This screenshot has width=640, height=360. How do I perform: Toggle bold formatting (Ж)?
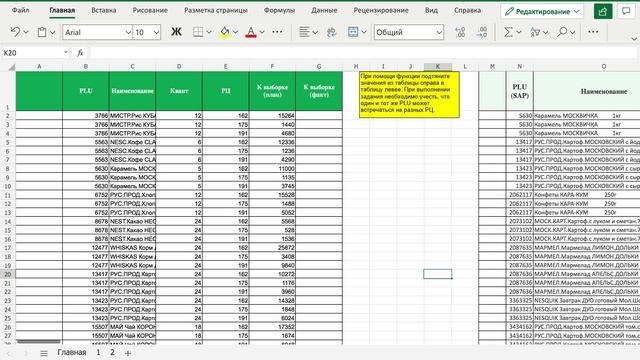pos(176,32)
